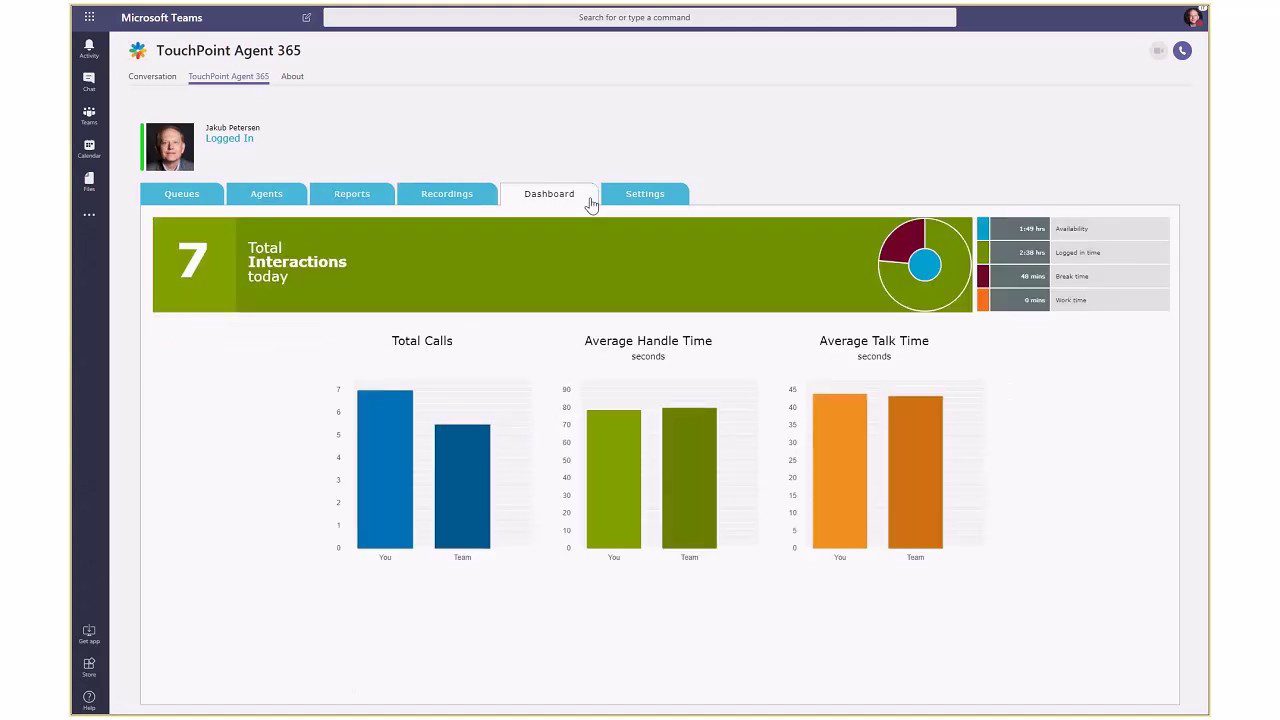Open the Activity bell icon
This screenshot has height=720, width=1280.
(x=89, y=48)
